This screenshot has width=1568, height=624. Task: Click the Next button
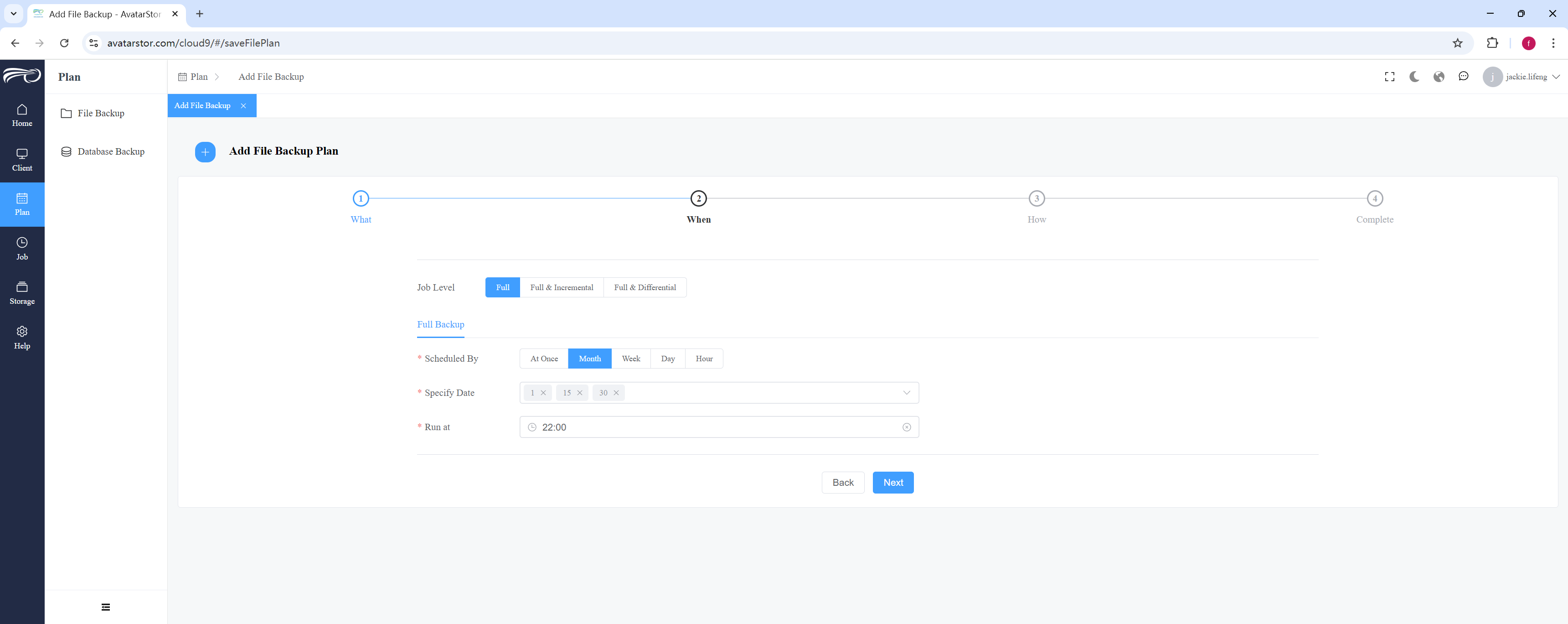[893, 483]
